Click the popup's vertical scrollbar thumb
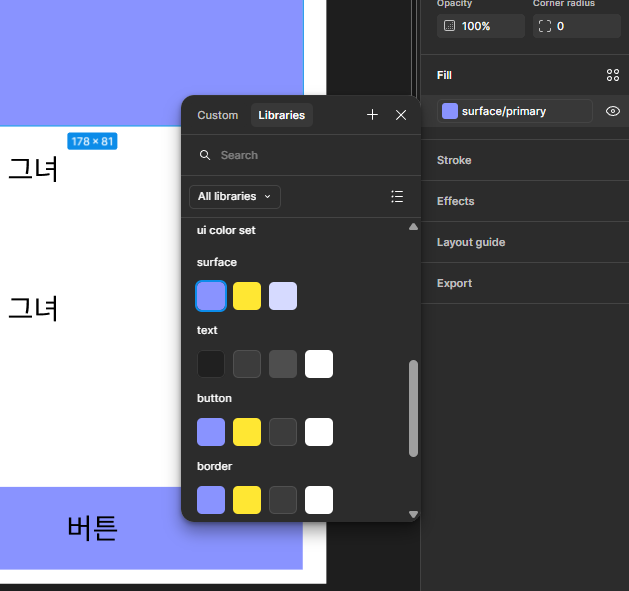Image resolution: width=629 pixels, height=591 pixels. (x=414, y=408)
